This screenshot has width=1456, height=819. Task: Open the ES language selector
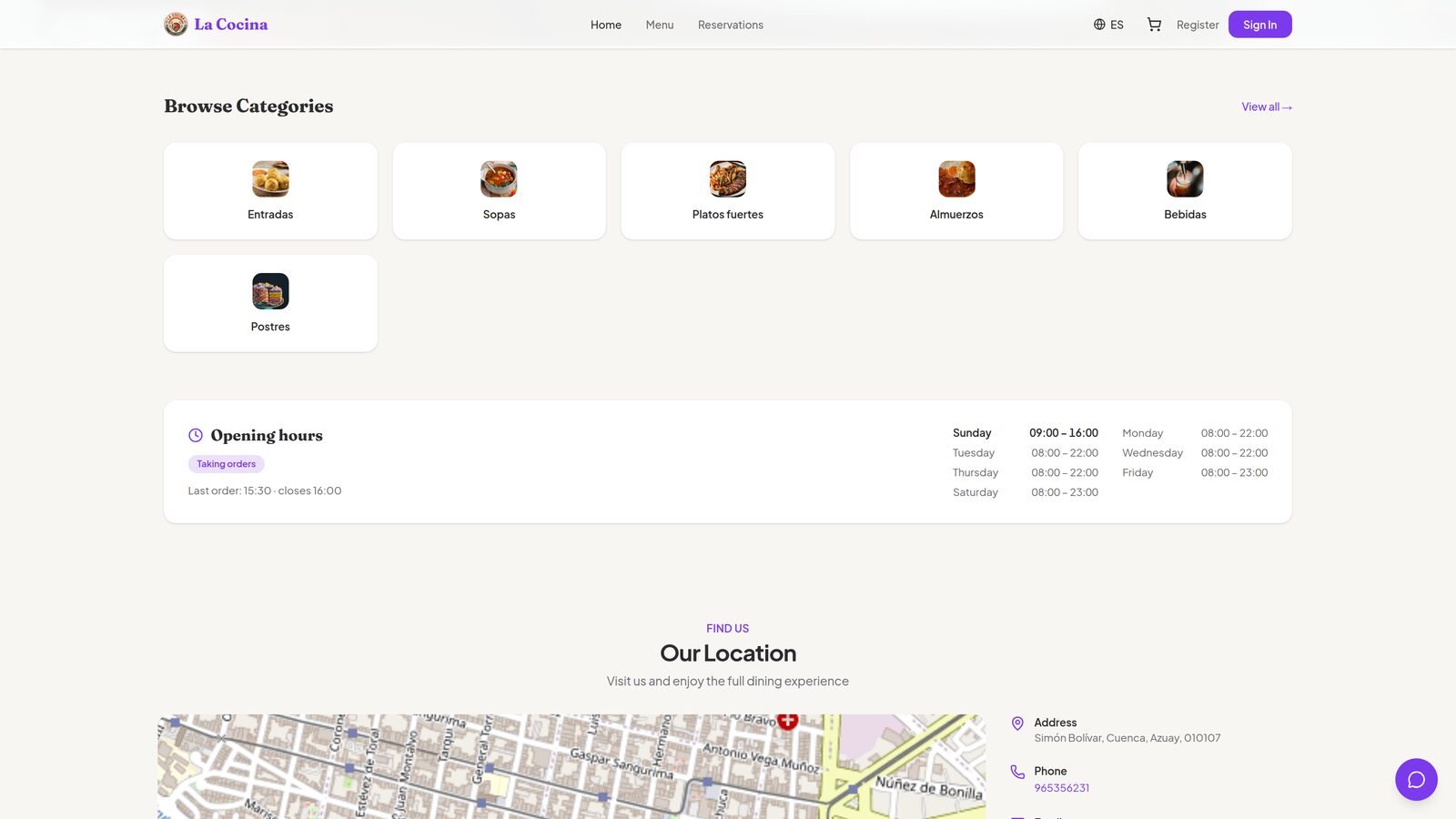click(1108, 25)
